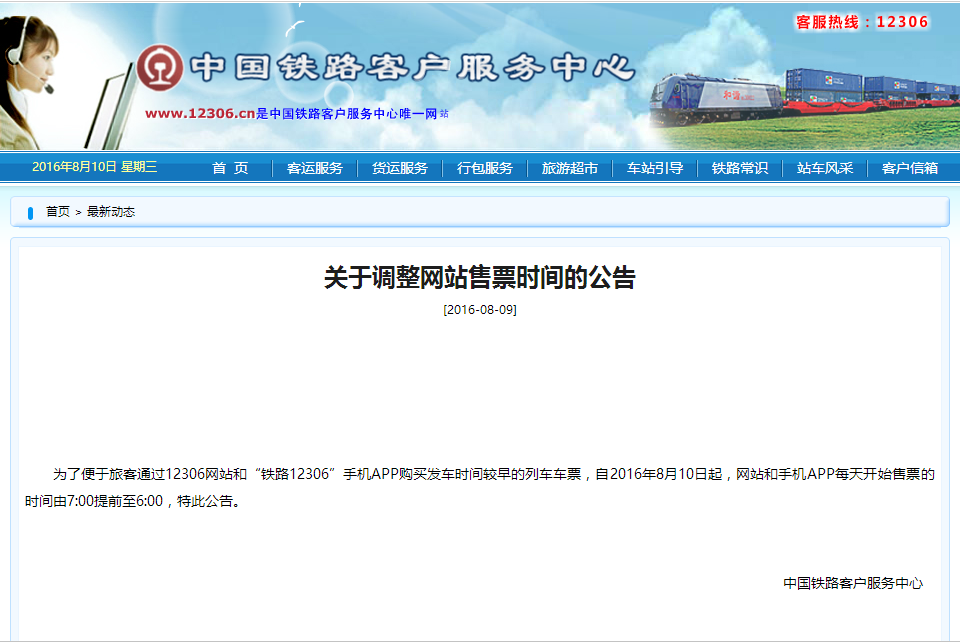The image size is (960, 642).
Task: Open the 车站引导 navigation item
Action: [655, 168]
